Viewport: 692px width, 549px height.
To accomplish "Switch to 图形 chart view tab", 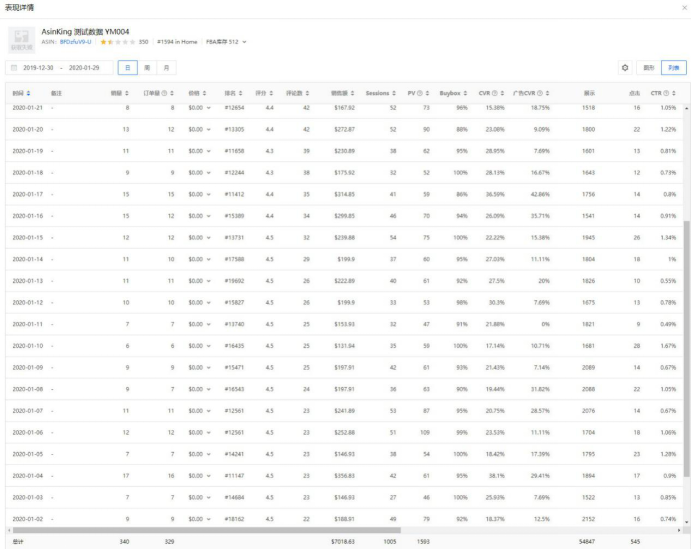I will click(649, 68).
